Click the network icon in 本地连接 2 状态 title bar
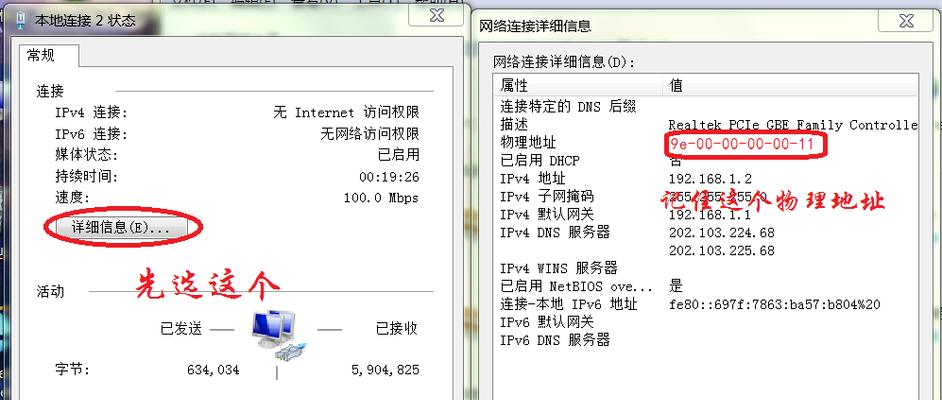This screenshot has width=942, height=400. point(20,20)
